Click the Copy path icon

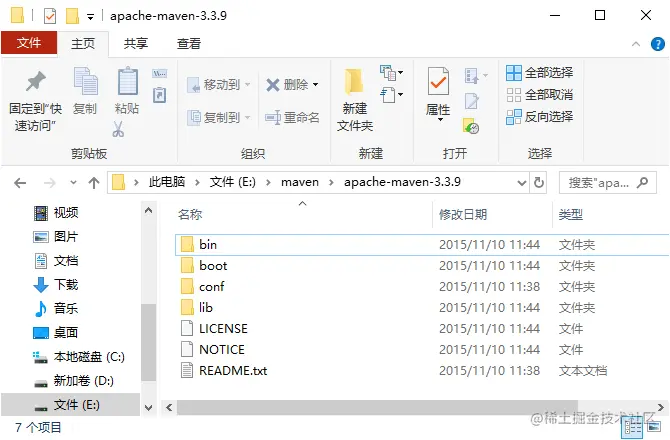[159, 73]
